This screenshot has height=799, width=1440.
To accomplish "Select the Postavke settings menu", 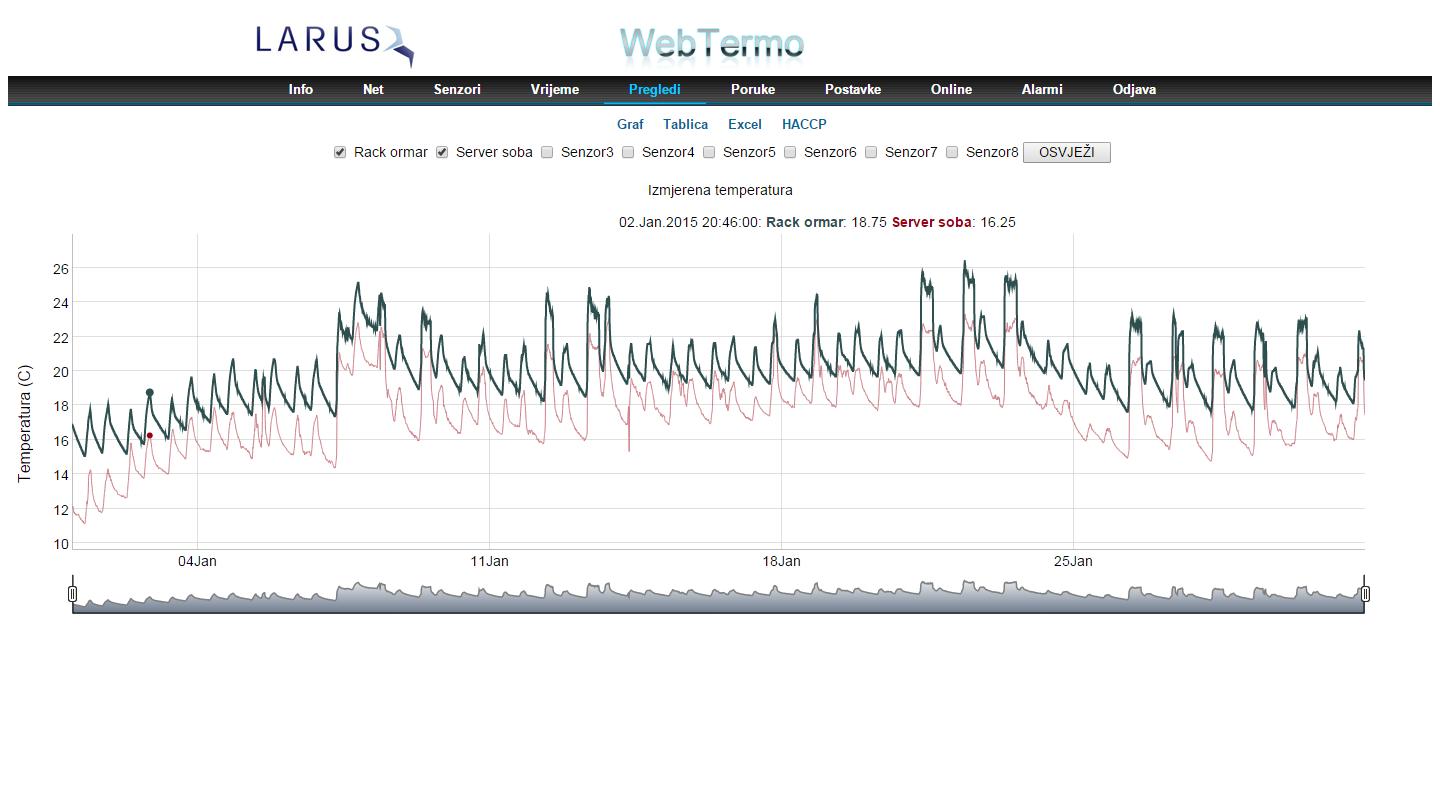I will click(852, 90).
